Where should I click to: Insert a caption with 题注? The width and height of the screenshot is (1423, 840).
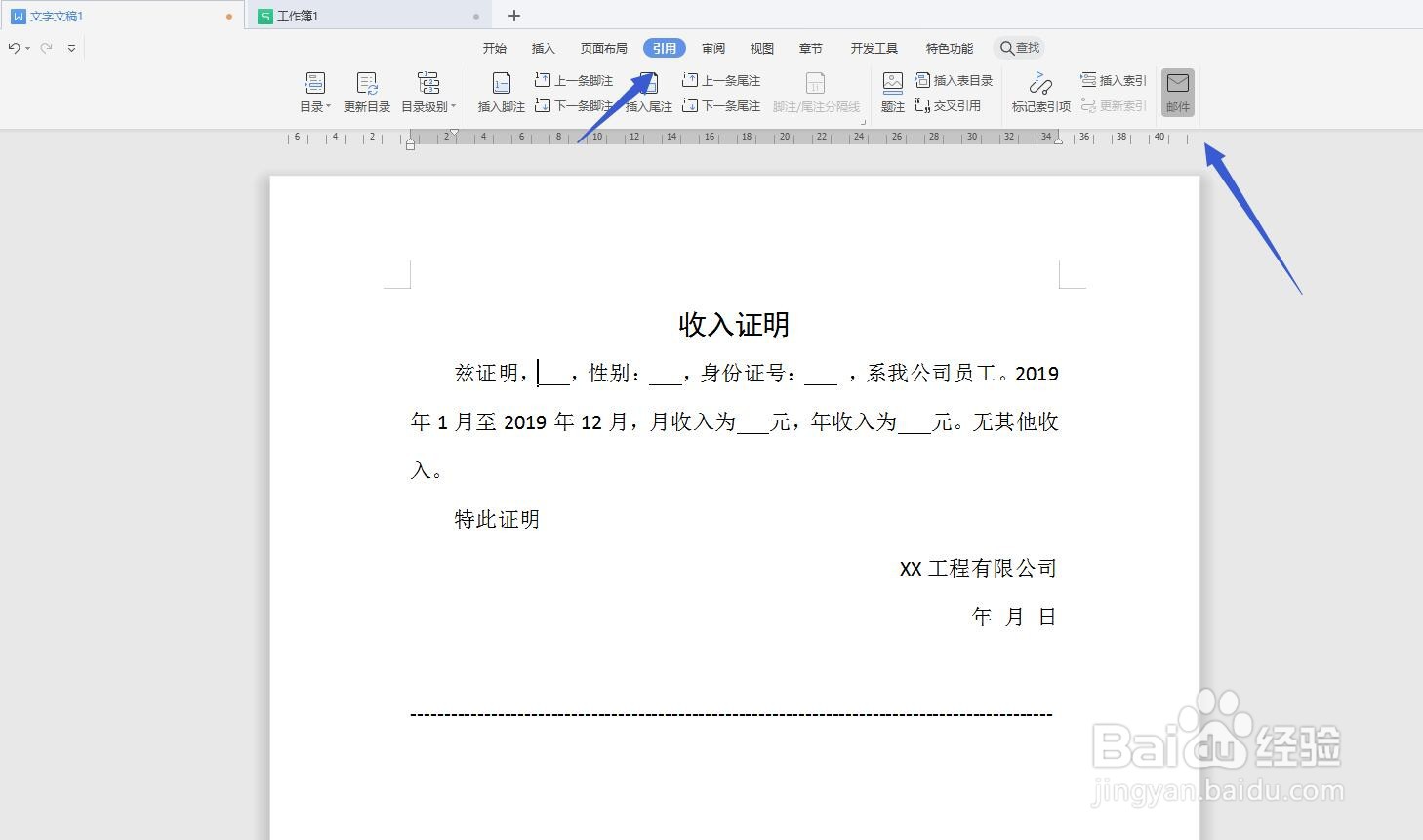[x=891, y=93]
